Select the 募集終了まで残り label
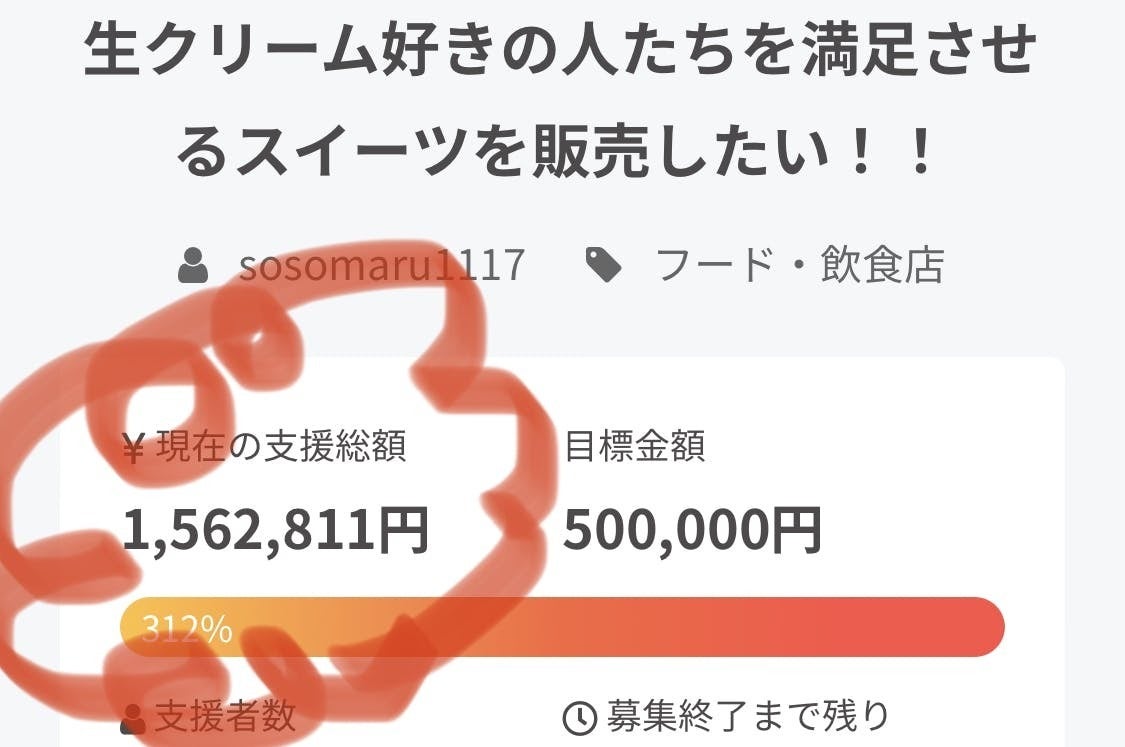The height and width of the screenshot is (747, 1125). coord(747,717)
